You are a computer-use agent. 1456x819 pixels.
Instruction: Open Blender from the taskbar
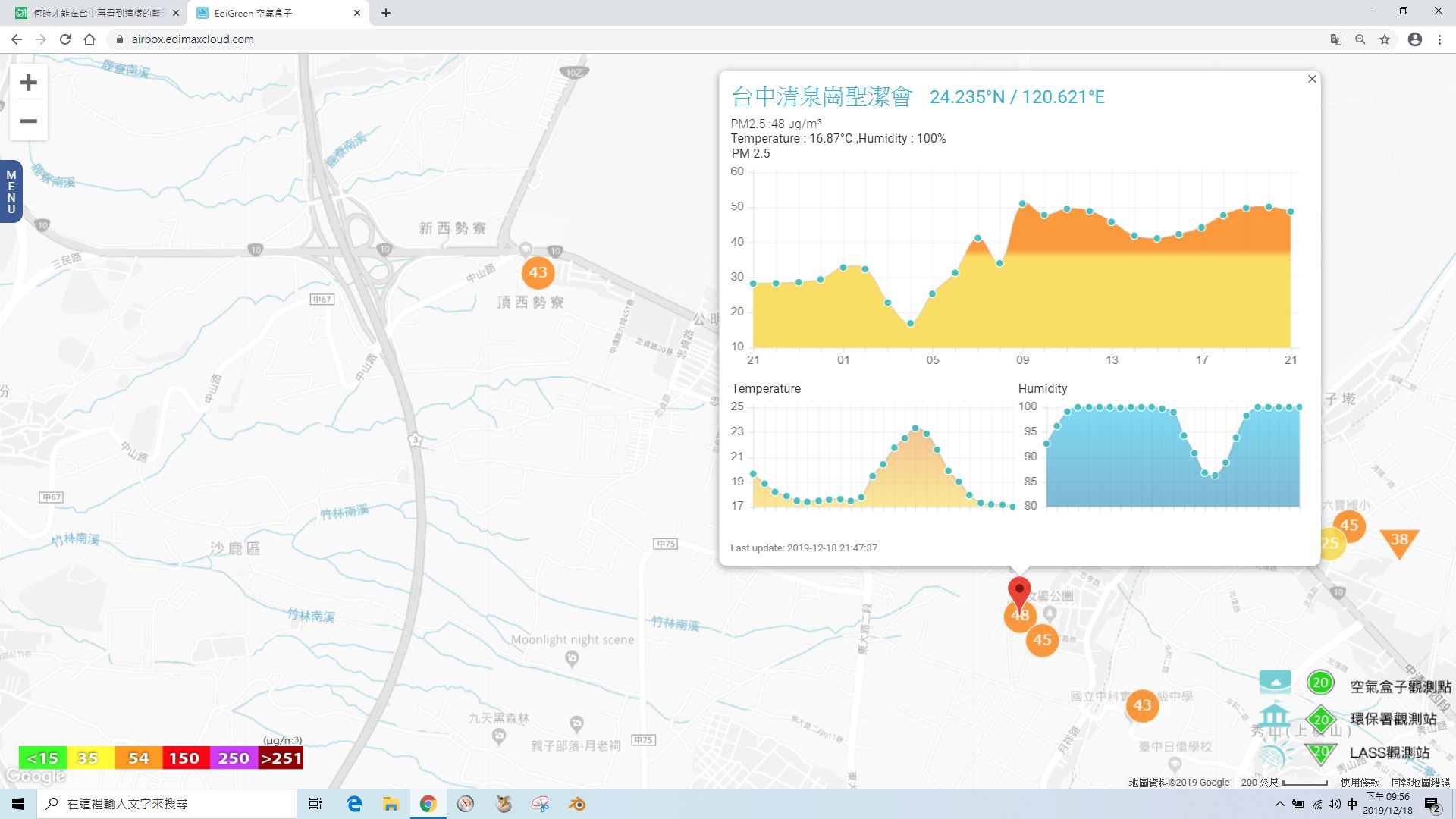coord(577,804)
